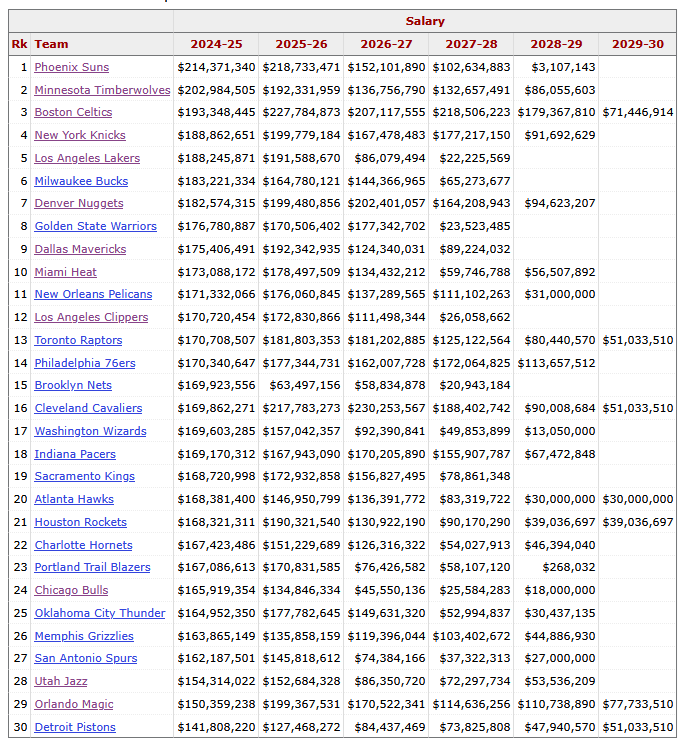Open the Minnesota Timberwolves link

pyautogui.click(x=102, y=90)
